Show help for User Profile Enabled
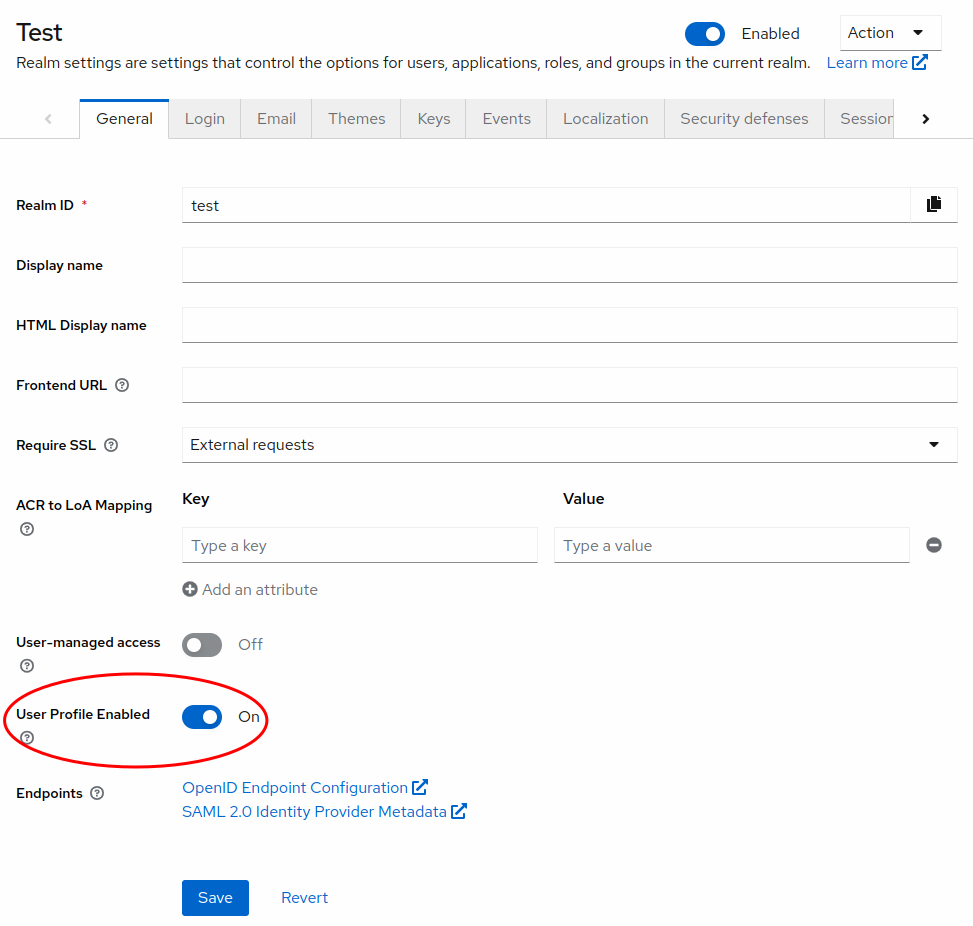Image resolution: width=973 pixels, height=926 pixels. 27,738
